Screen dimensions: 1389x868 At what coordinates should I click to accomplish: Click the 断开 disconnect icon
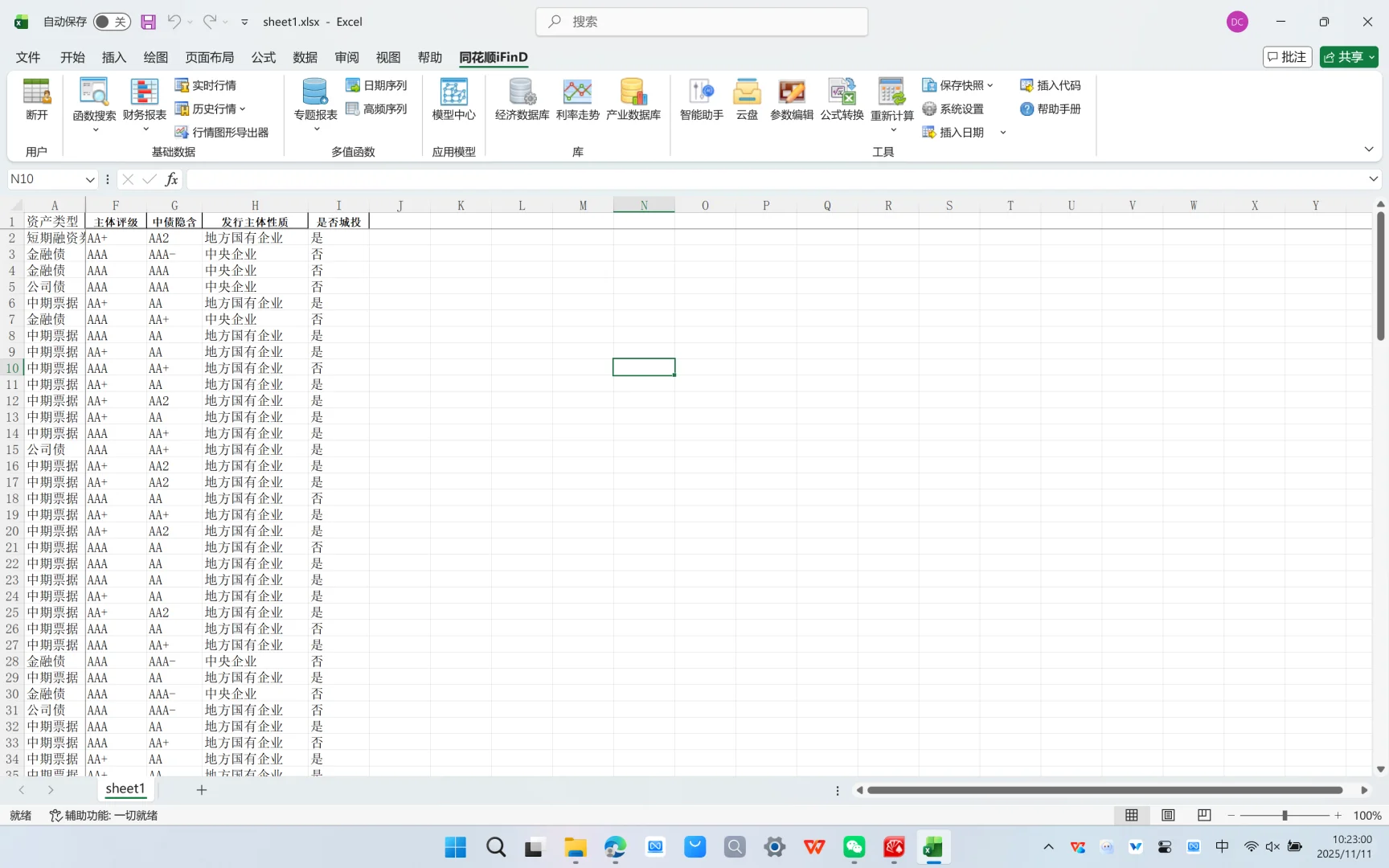[36, 100]
